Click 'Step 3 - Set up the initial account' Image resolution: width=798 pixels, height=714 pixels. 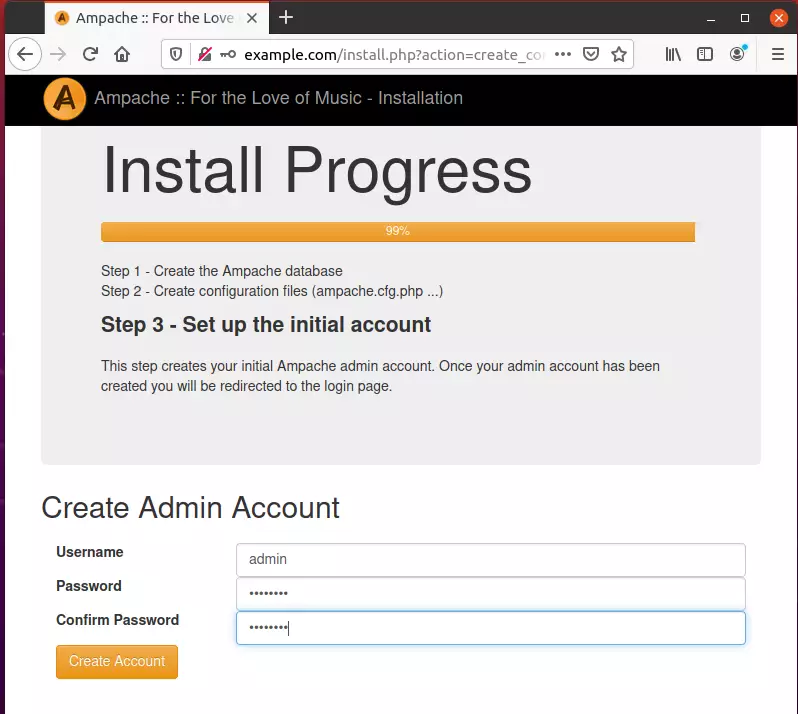(x=266, y=325)
